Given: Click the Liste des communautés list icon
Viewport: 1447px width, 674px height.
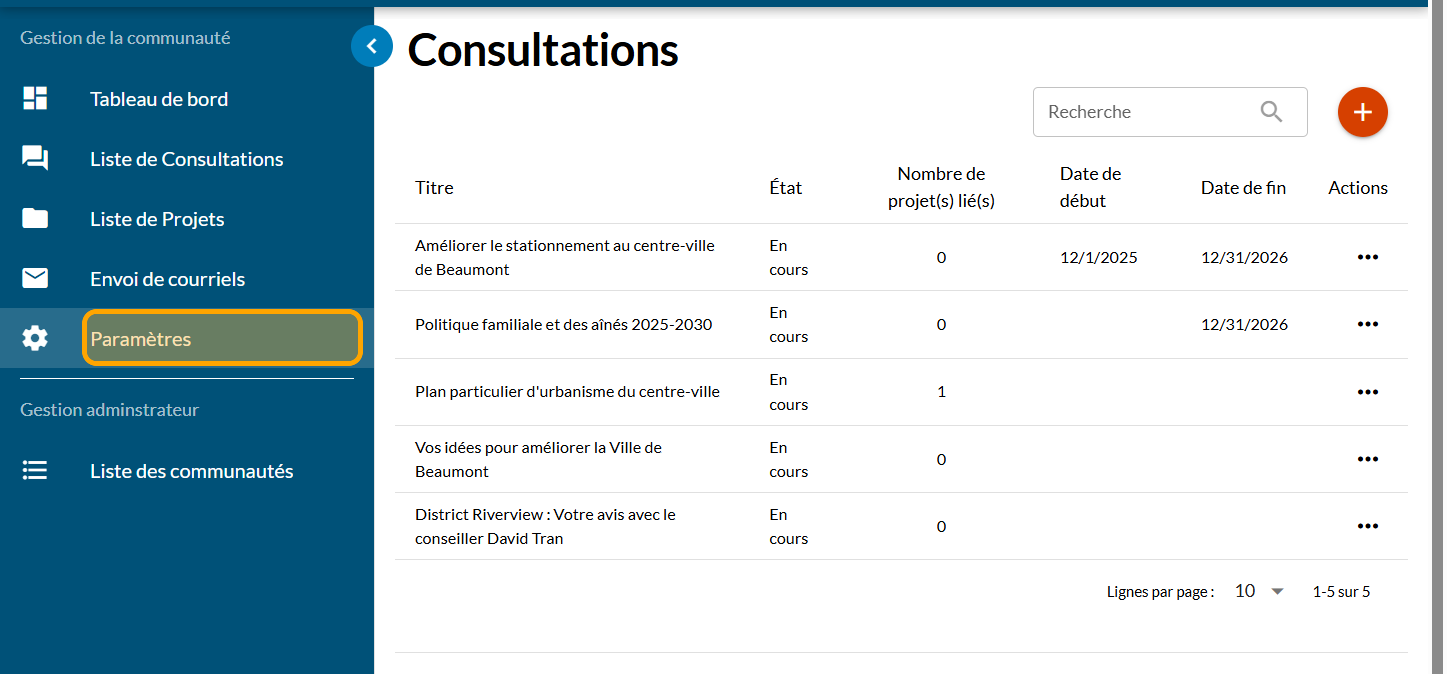Looking at the screenshot, I should pyautogui.click(x=35, y=470).
